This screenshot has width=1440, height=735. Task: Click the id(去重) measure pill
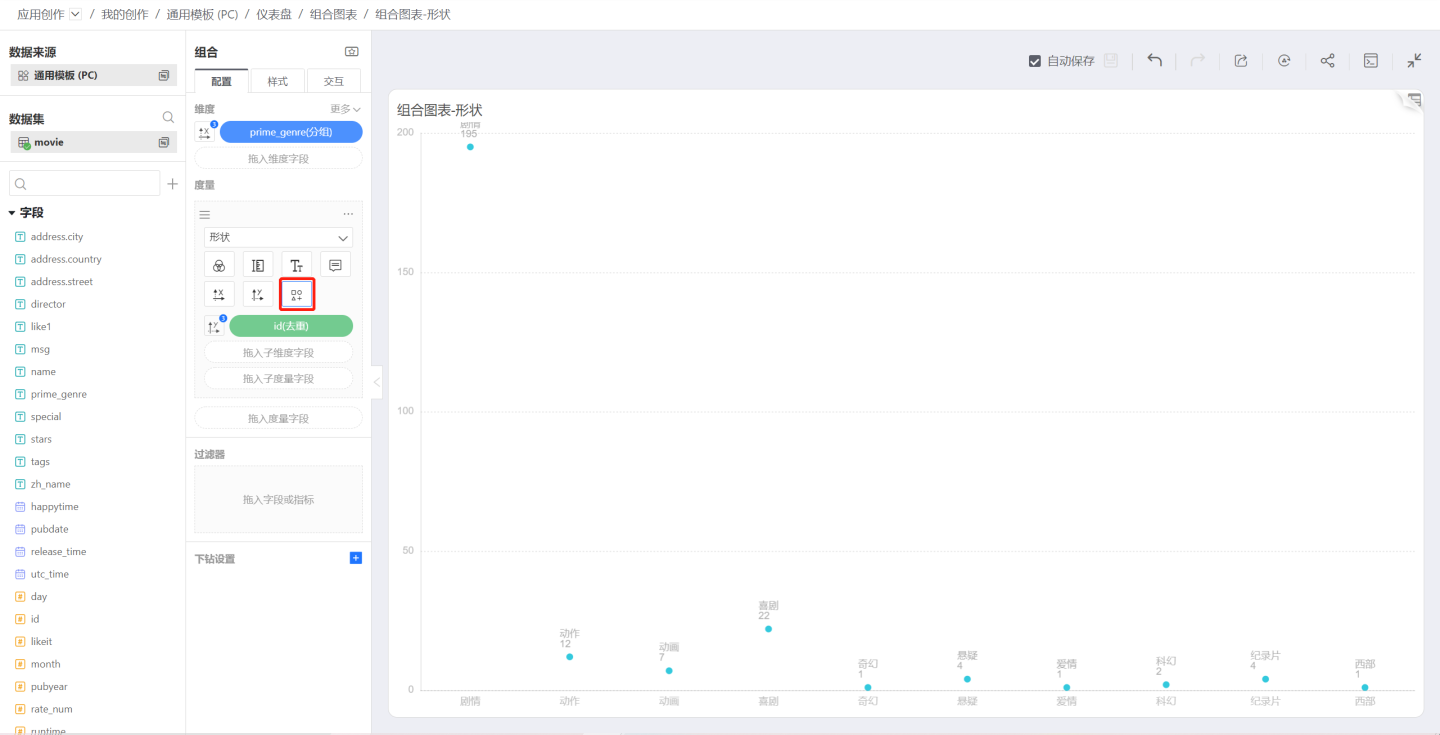point(291,326)
